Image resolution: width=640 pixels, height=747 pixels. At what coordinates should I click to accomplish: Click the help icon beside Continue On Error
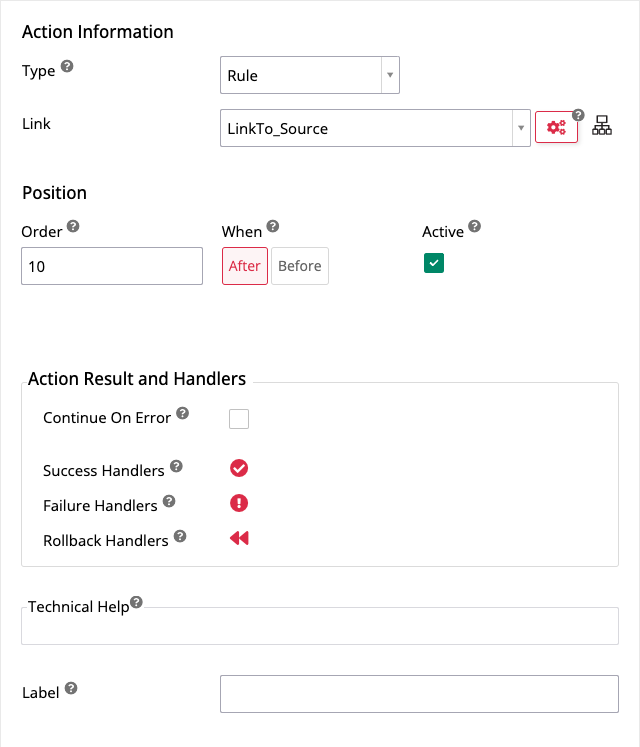[182, 413]
